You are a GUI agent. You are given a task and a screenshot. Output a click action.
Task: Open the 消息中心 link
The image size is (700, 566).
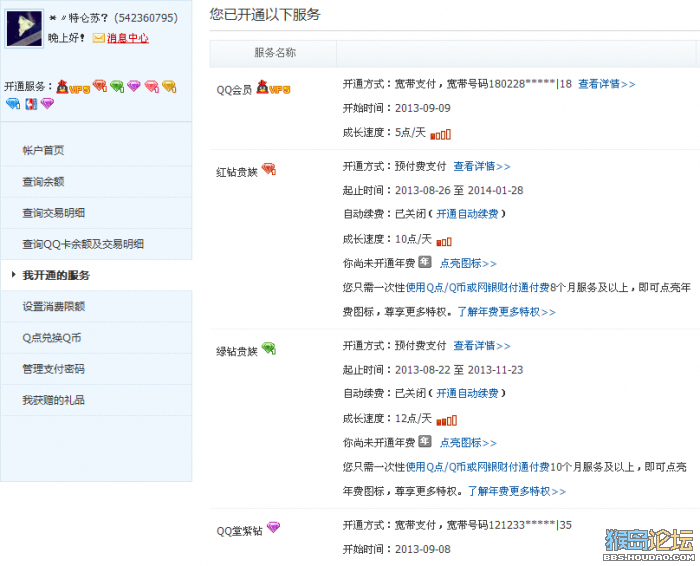128,38
